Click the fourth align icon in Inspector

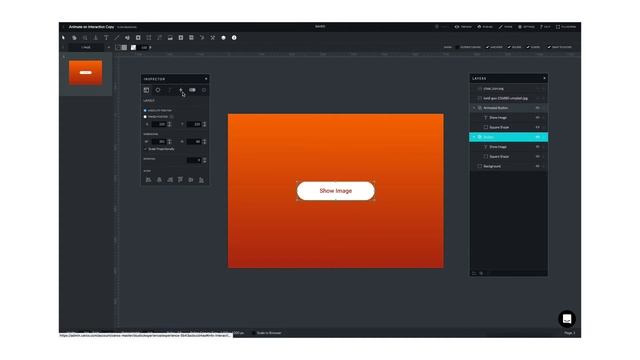[x=180, y=180]
